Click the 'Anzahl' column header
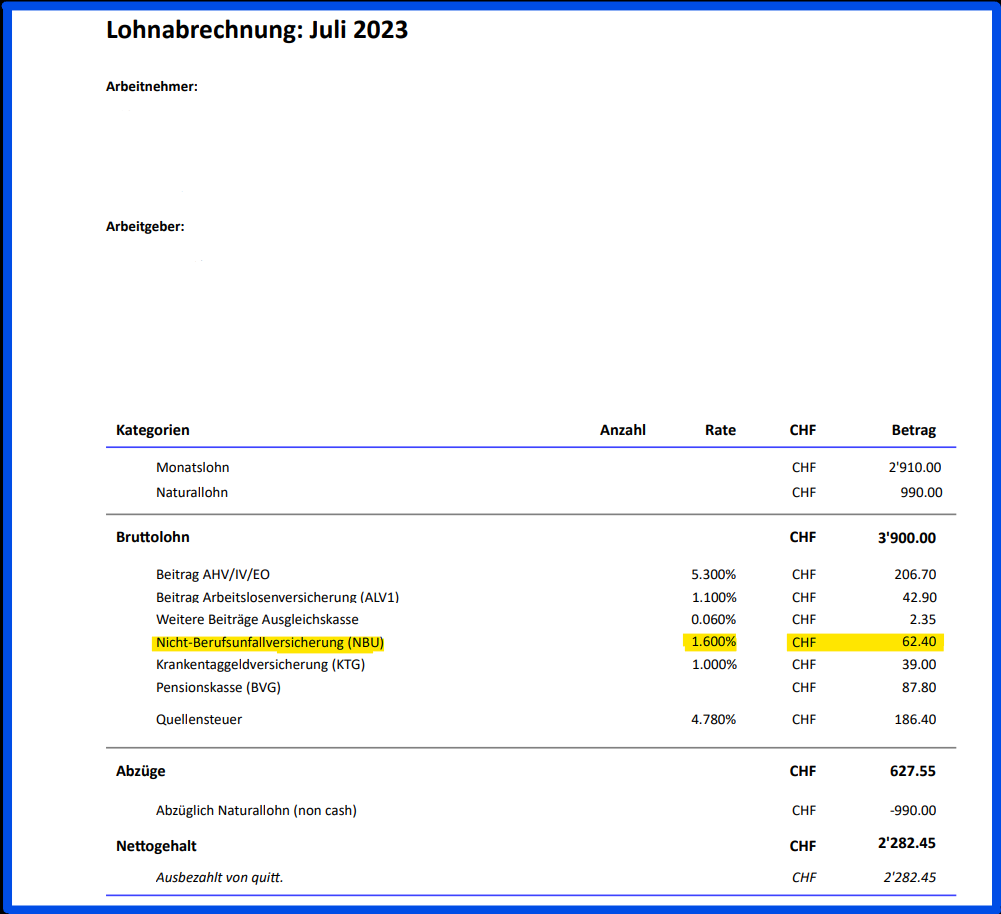Image resolution: width=1001 pixels, height=914 pixels. [x=622, y=430]
